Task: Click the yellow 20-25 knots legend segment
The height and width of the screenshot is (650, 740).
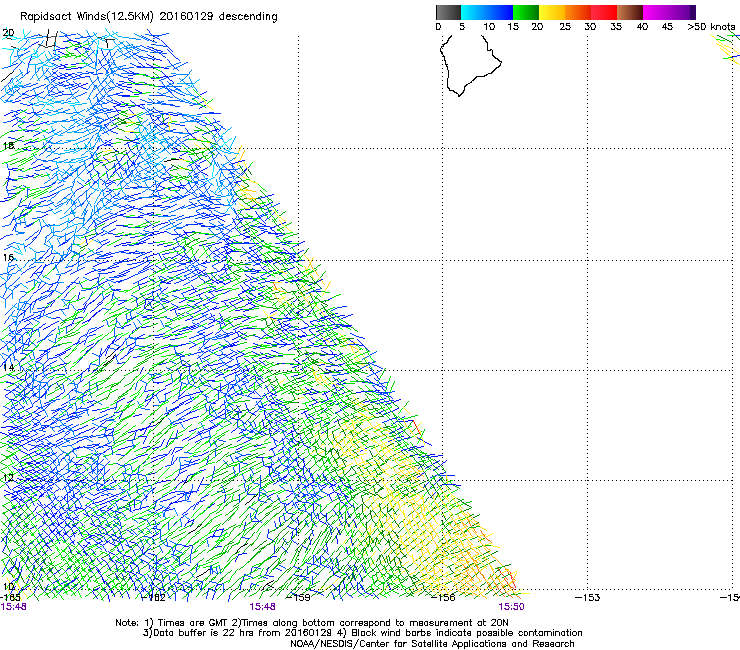Action: pyautogui.click(x=552, y=12)
